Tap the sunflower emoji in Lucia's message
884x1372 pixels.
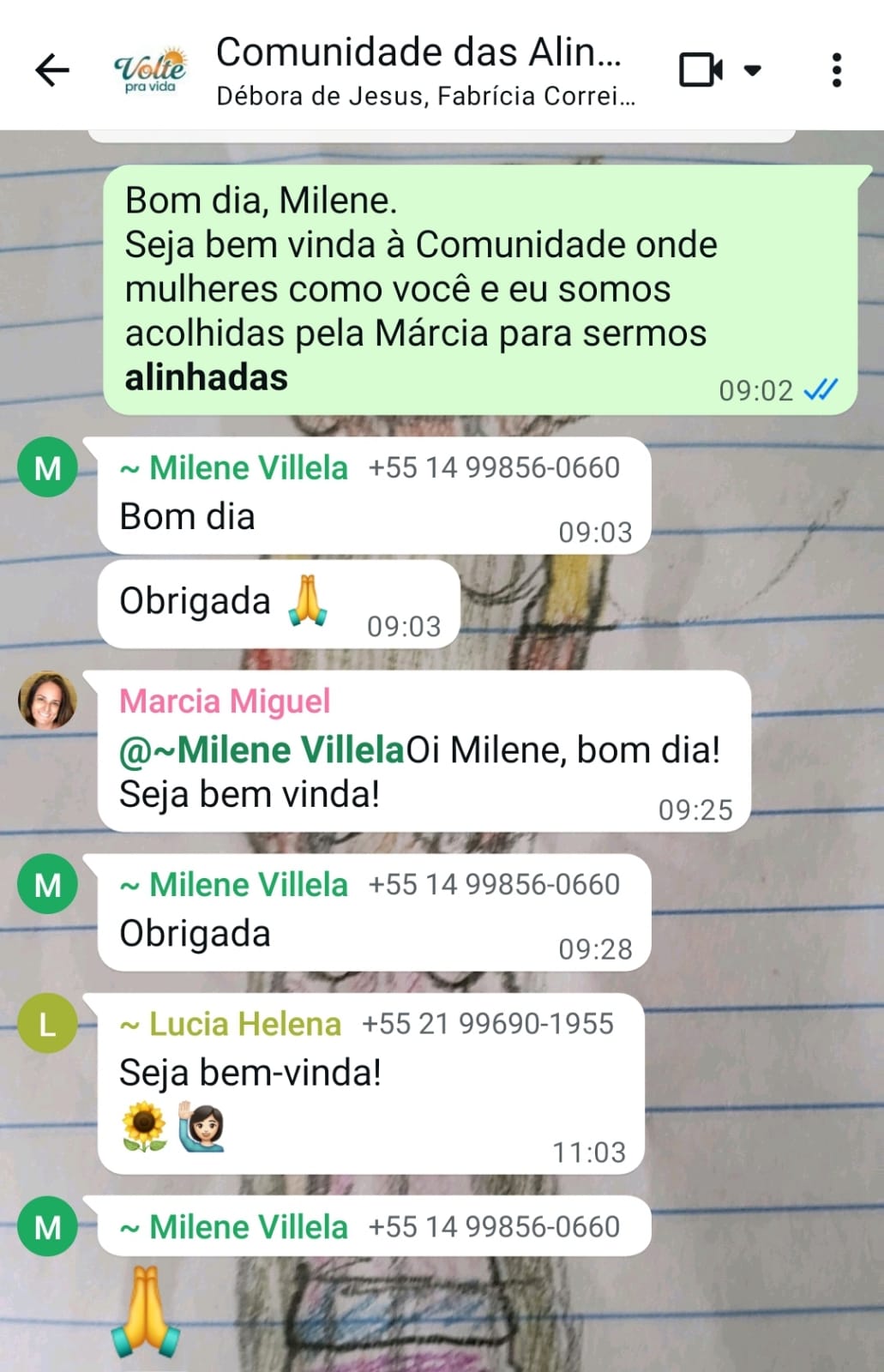144,1127
